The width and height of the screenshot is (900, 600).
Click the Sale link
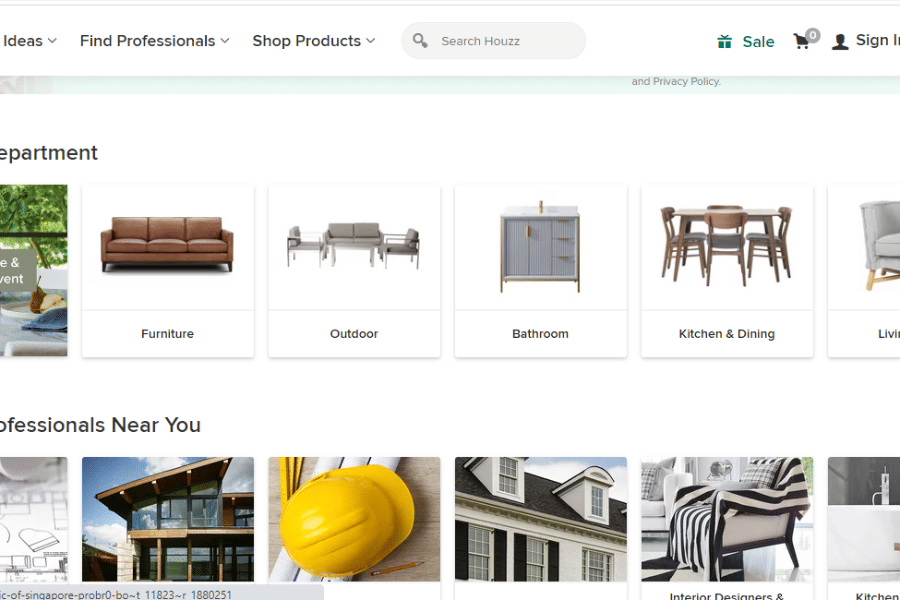758,41
